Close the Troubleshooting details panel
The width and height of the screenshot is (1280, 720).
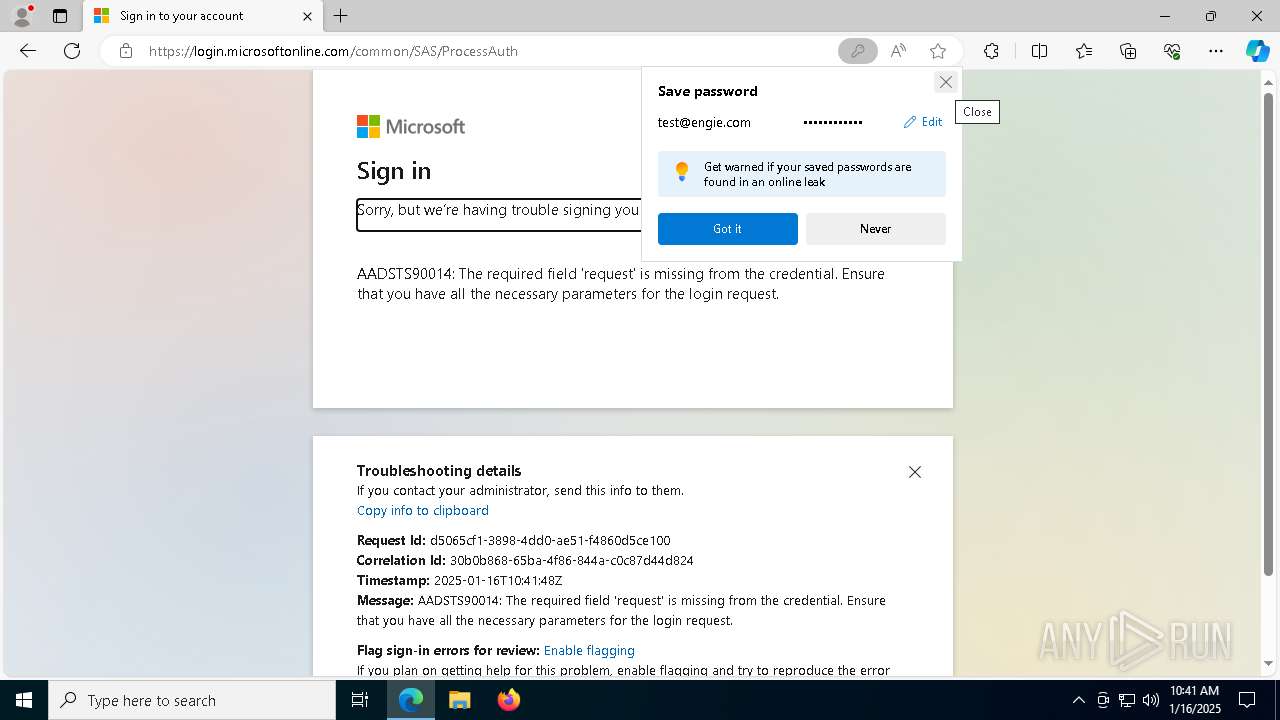[915, 472]
